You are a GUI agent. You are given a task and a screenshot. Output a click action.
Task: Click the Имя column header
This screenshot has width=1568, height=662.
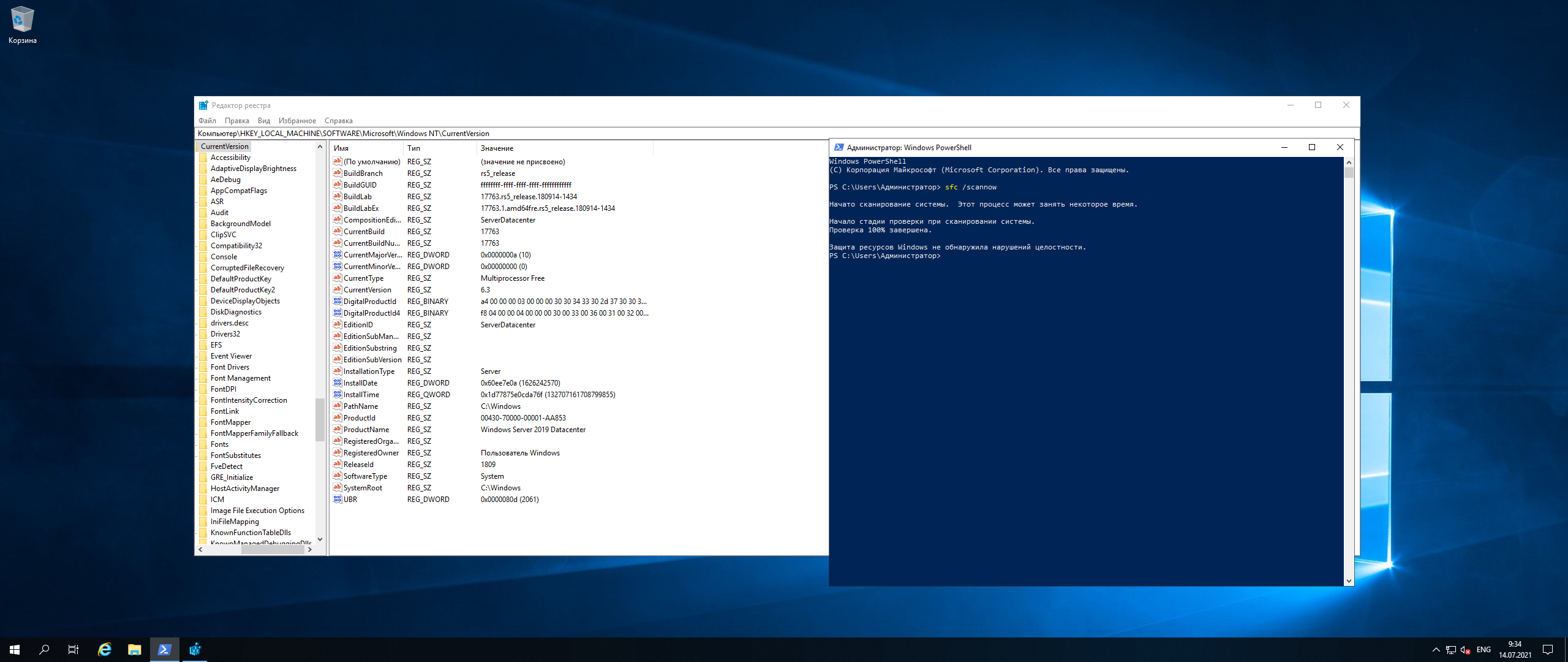click(341, 148)
